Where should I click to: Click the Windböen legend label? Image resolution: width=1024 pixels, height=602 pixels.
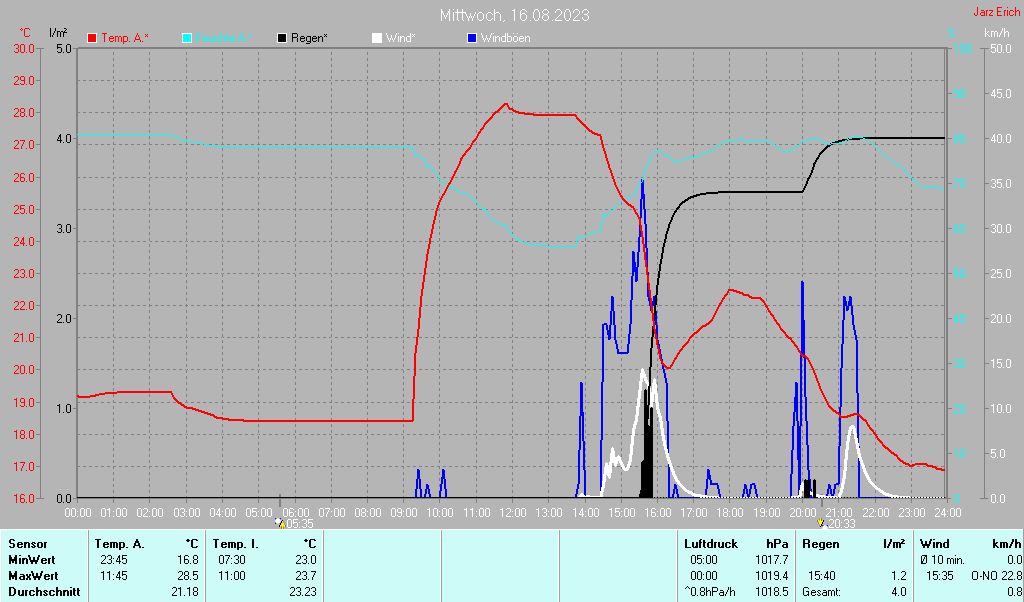[506, 38]
